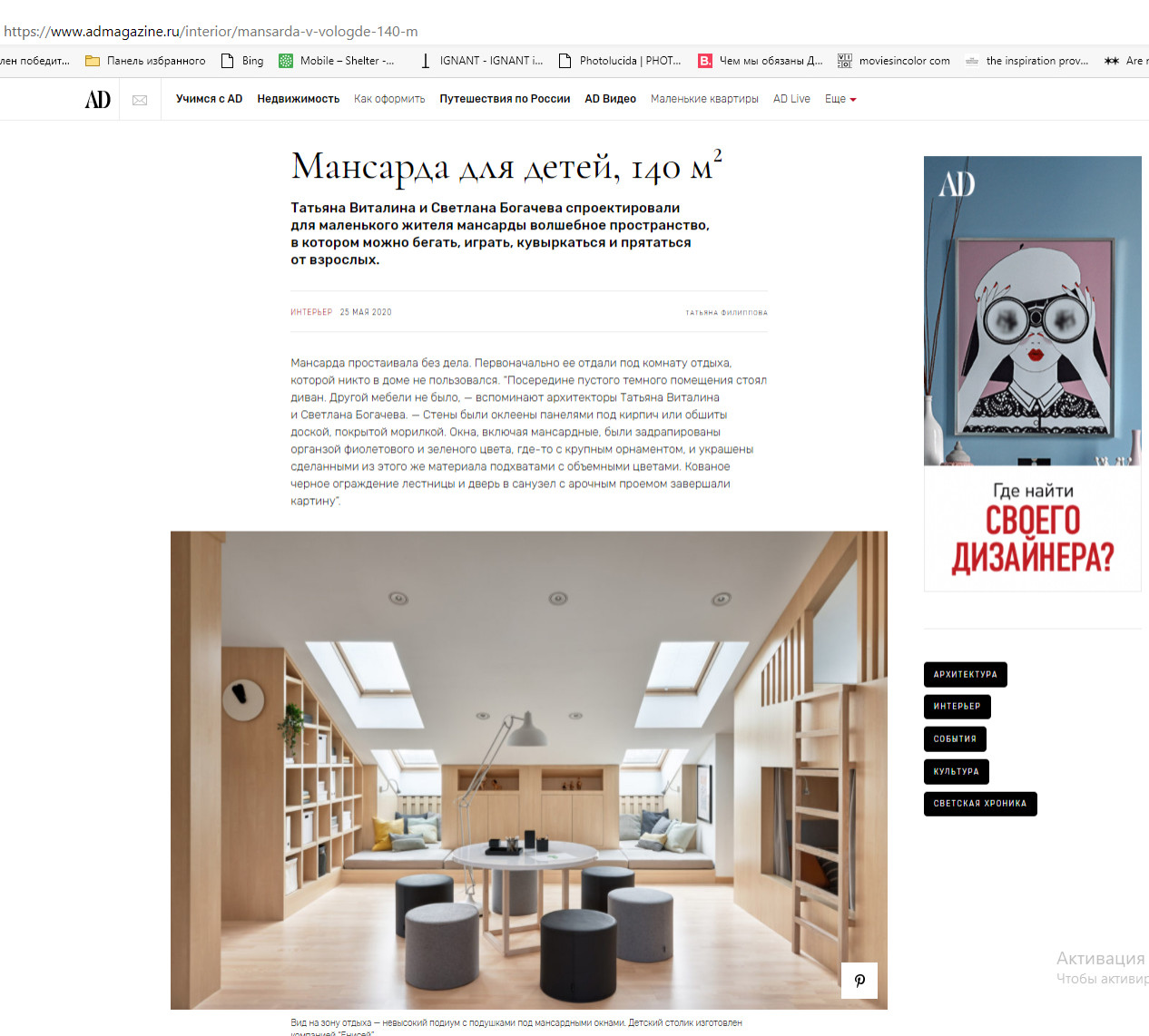The height and width of the screenshot is (1036, 1149).
Task: Open the moviesincolor.com bookmark
Action: 894,61
